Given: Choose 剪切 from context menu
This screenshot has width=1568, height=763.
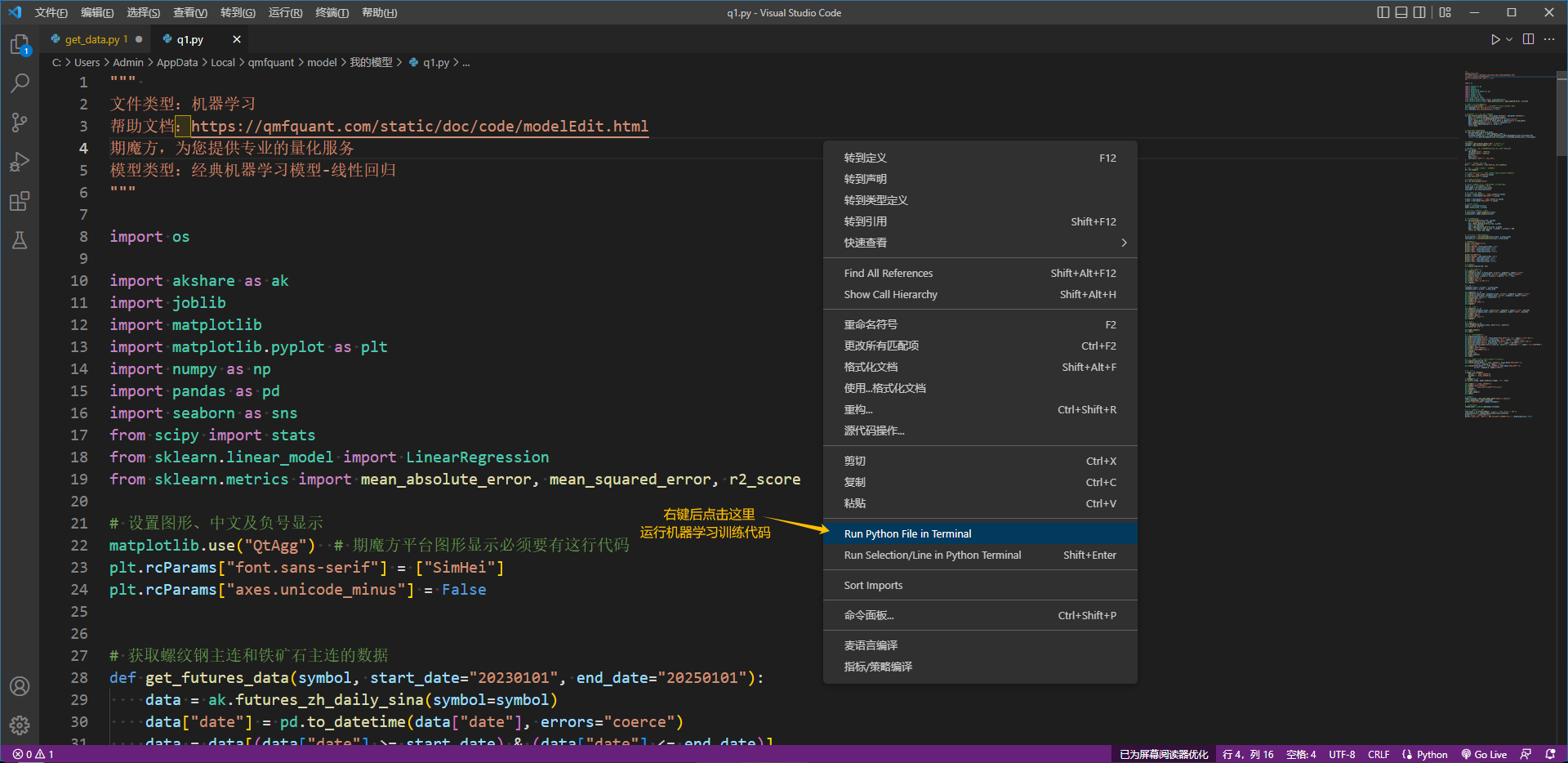Looking at the screenshot, I should point(980,461).
